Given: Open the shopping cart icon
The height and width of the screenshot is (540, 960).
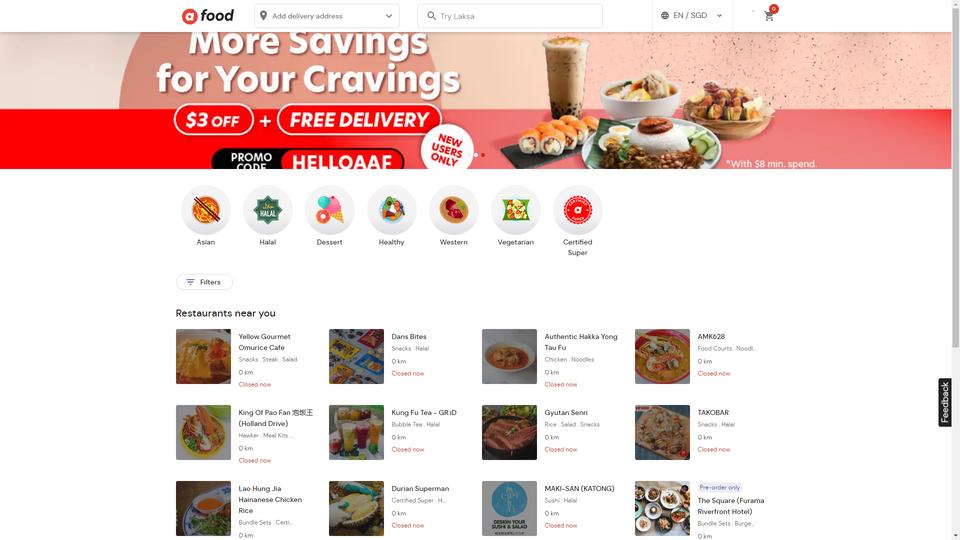Looking at the screenshot, I should pos(769,16).
